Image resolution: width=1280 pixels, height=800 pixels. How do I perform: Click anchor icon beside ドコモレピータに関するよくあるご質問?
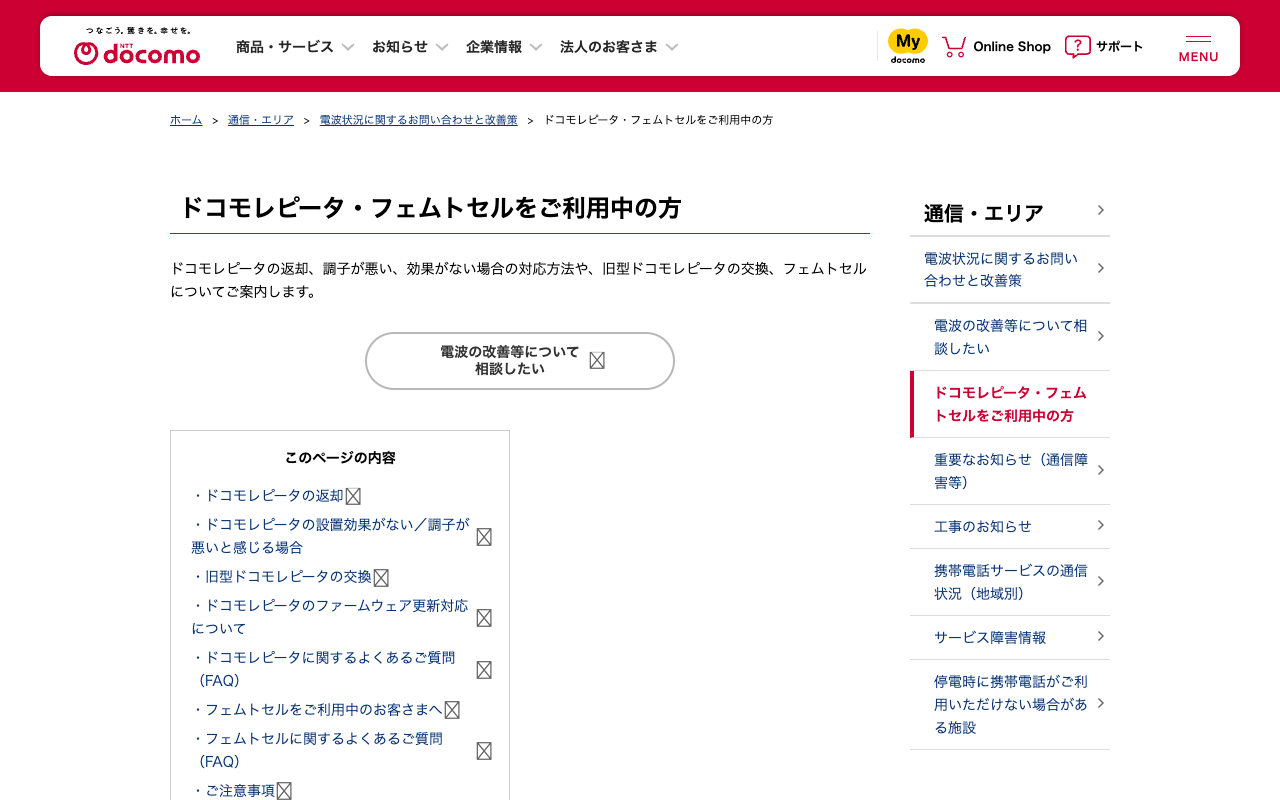(484, 670)
